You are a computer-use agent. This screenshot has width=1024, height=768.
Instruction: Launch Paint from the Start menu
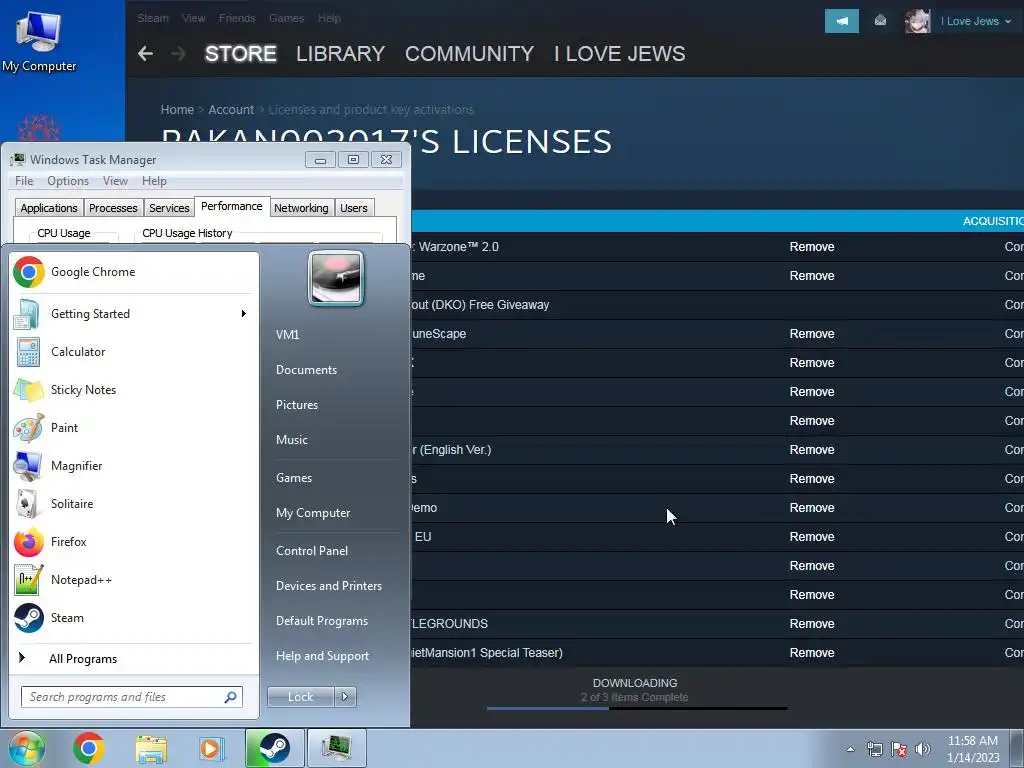(x=133, y=427)
